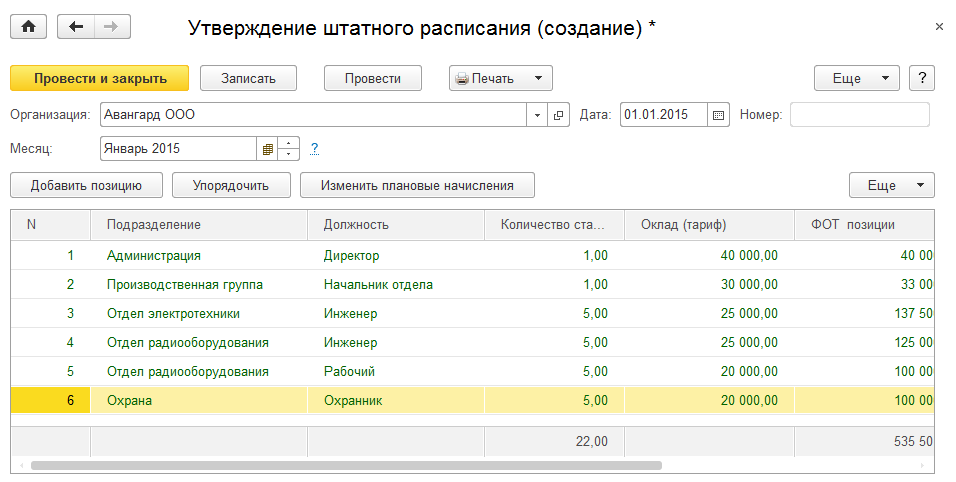The height and width of the screenshot is (482, 956).
Task: Open the date calendar picker icon
Action: (718, 115)
